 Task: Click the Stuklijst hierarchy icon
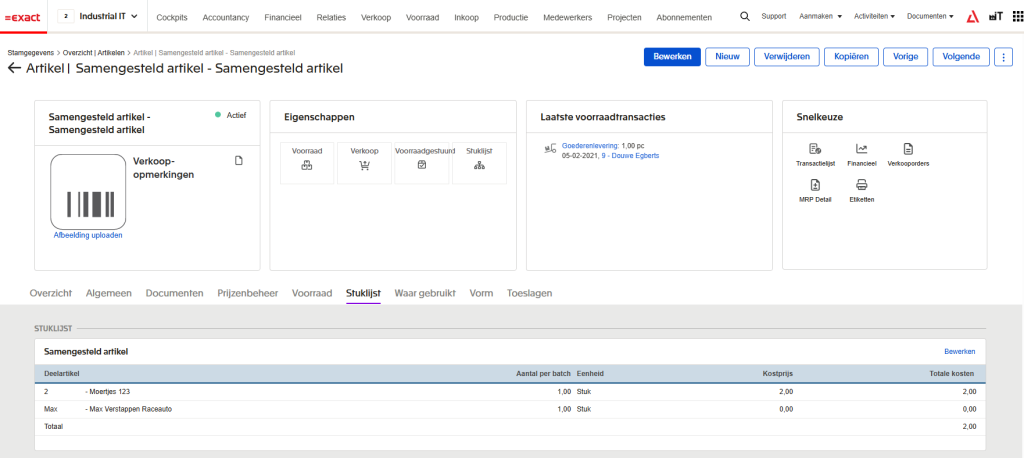(479, 165)
